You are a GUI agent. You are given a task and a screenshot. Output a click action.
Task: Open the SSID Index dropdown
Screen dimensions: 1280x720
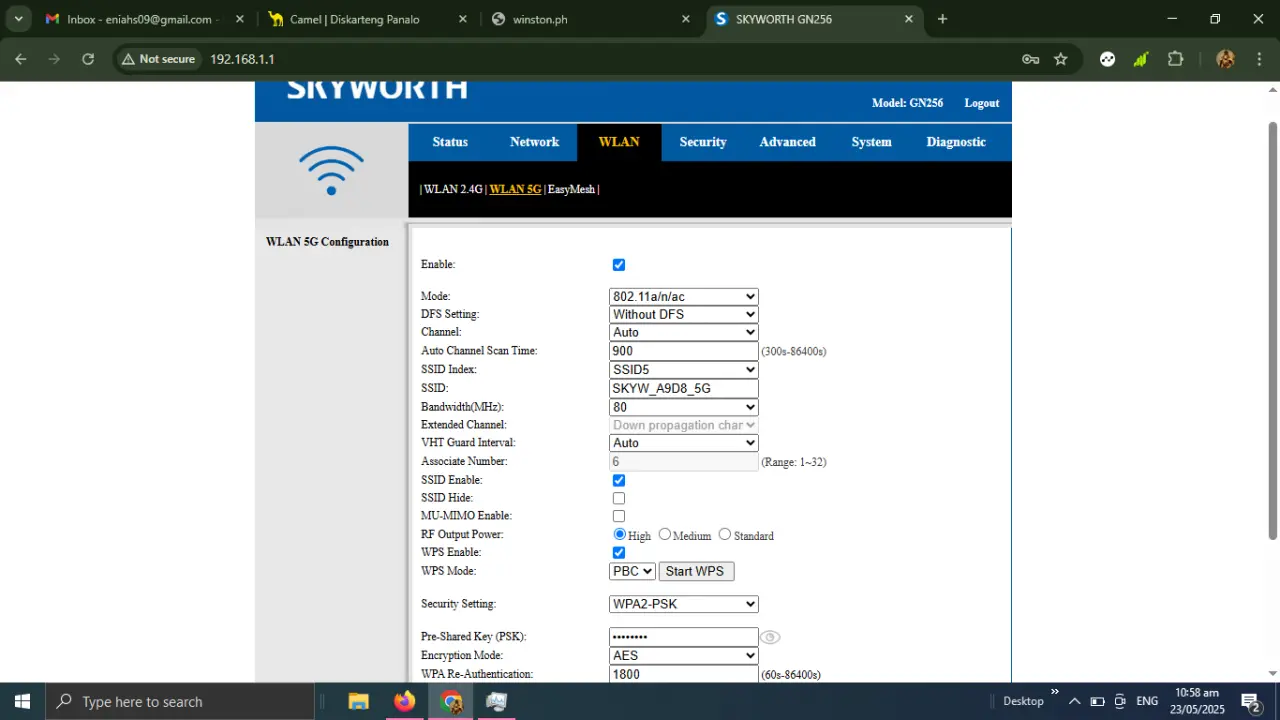click(x=684, y=370)
